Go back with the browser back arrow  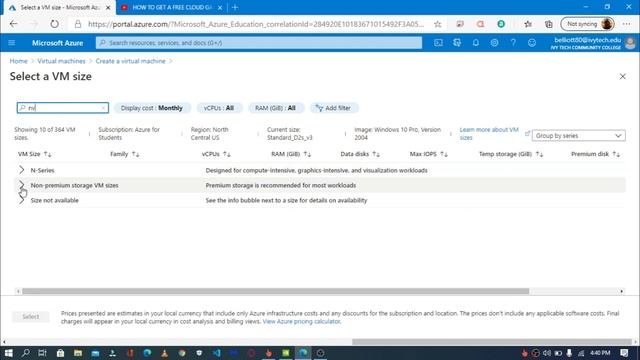[x=13, y=24]
